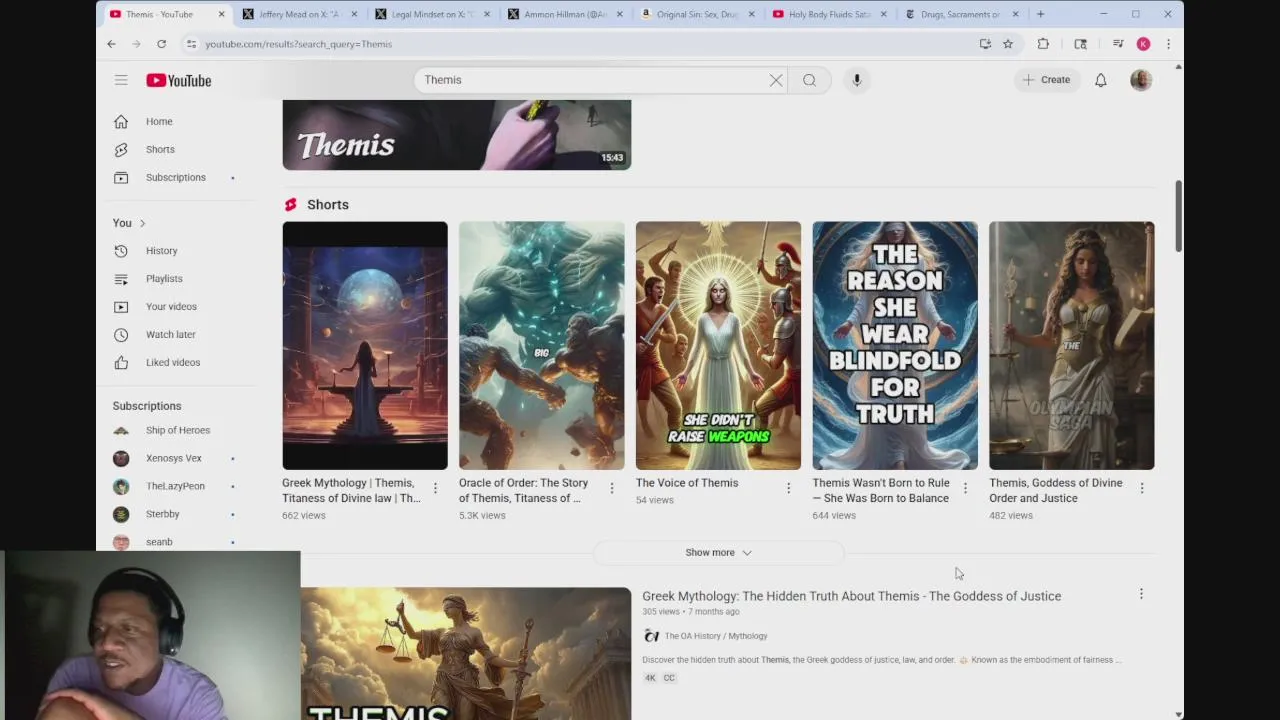Open the Titaness of Divine law short thumbnail

(x=365, y=346)
